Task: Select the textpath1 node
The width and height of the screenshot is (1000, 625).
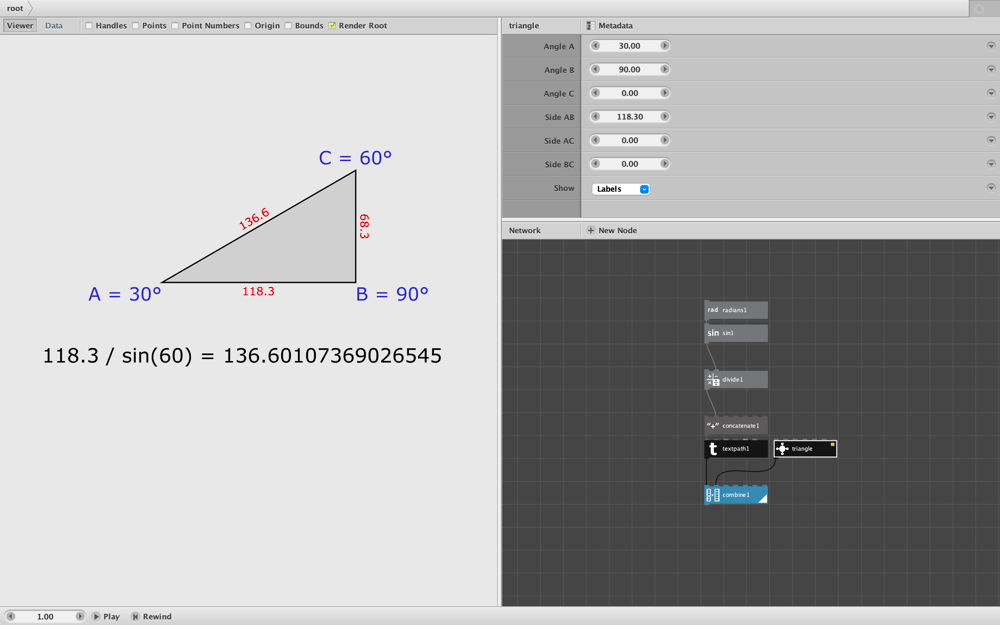Action: click(735, 449)
